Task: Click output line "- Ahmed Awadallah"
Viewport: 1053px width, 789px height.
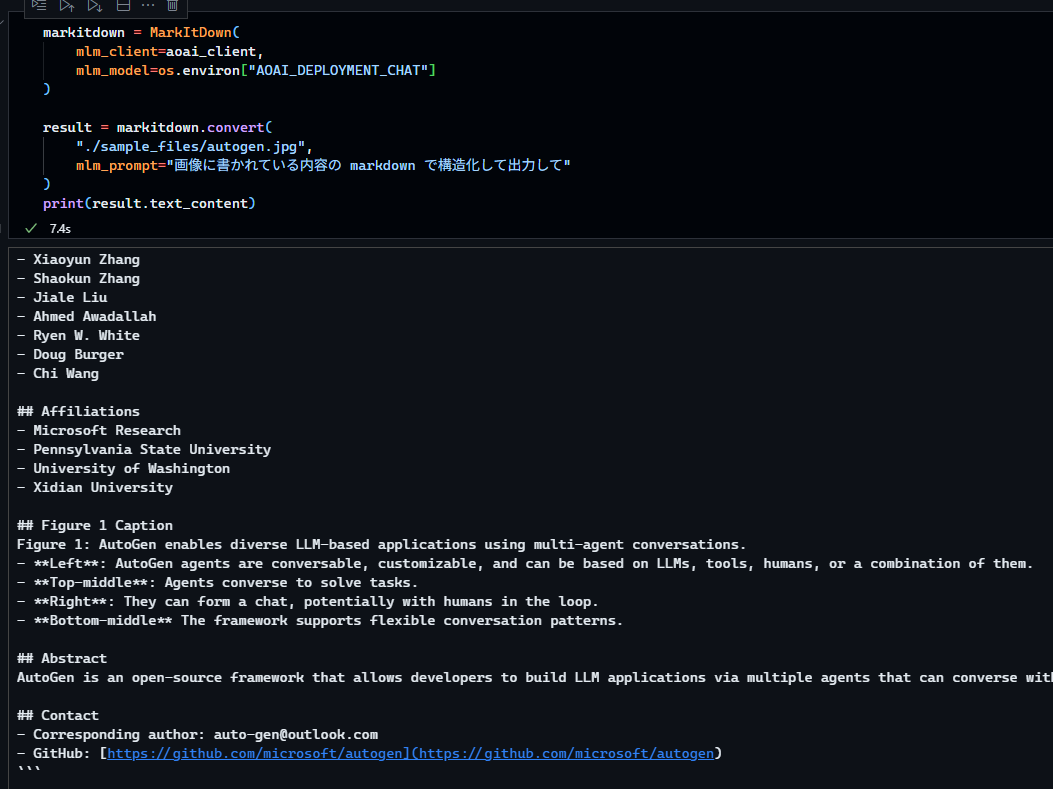Action: 87,316
